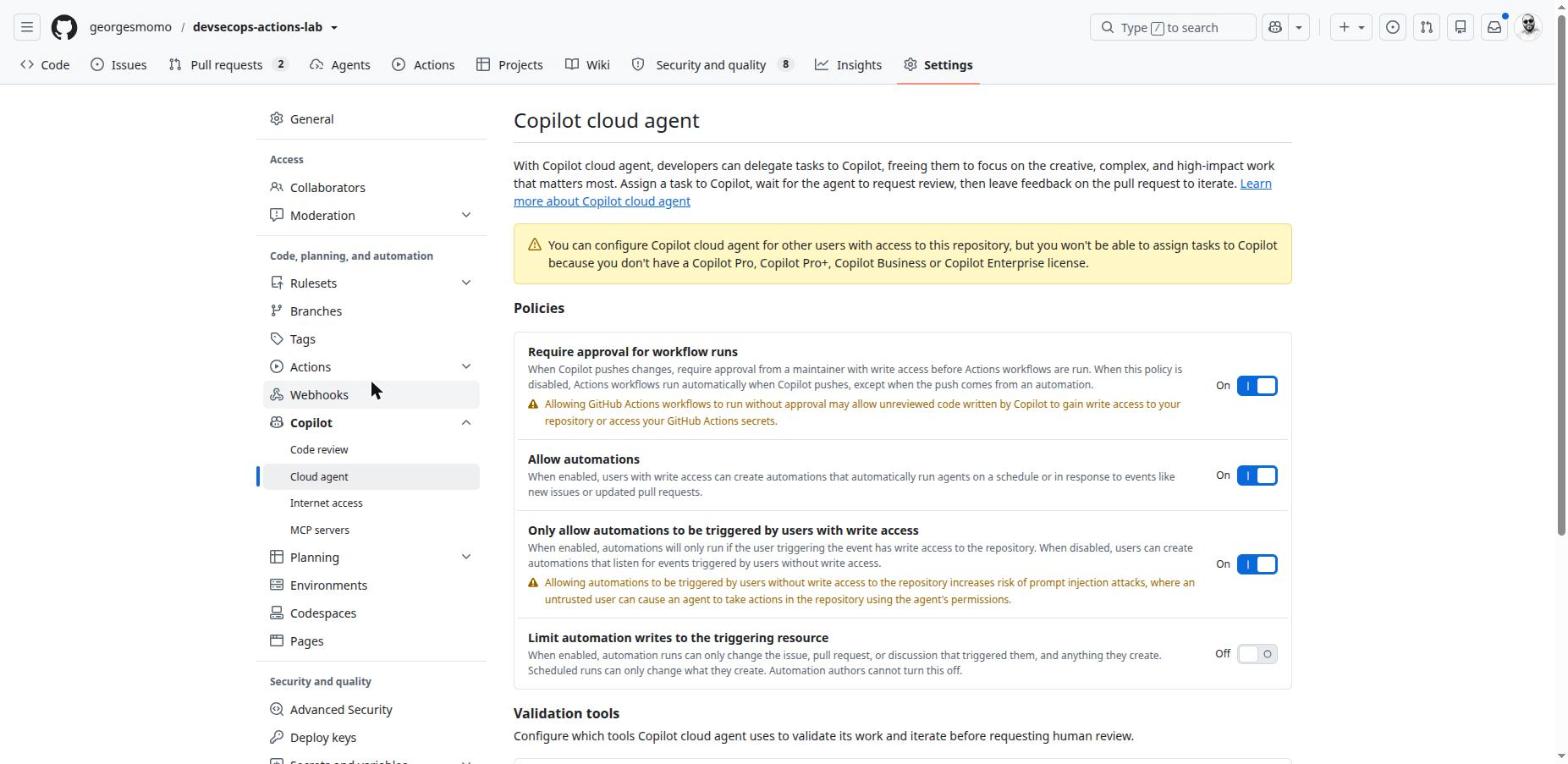The height and width of the screenshot is (764, 1568).
Task: Open Tags settings
Action: tap(371, 339)
